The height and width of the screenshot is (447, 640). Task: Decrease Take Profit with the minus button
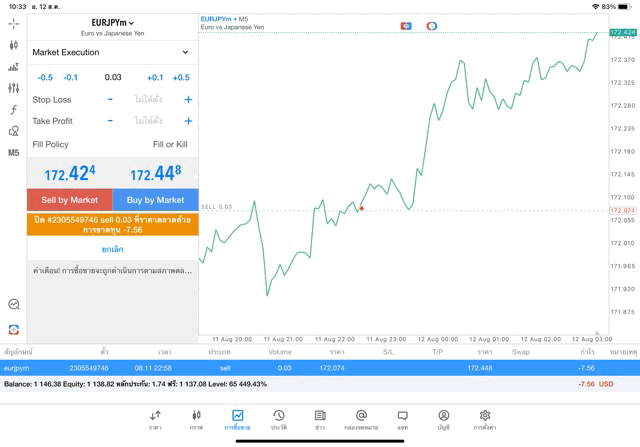[x=110, y=121]
